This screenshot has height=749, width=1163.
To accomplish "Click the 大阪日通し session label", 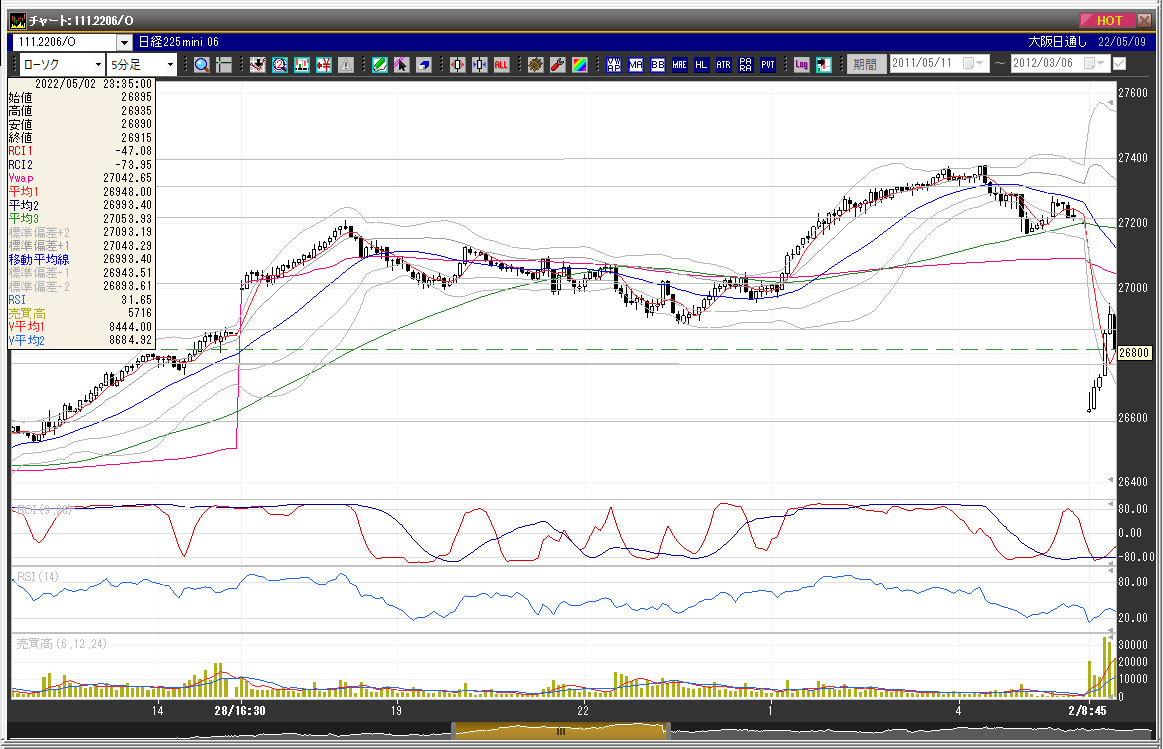I will point(1057,42).
